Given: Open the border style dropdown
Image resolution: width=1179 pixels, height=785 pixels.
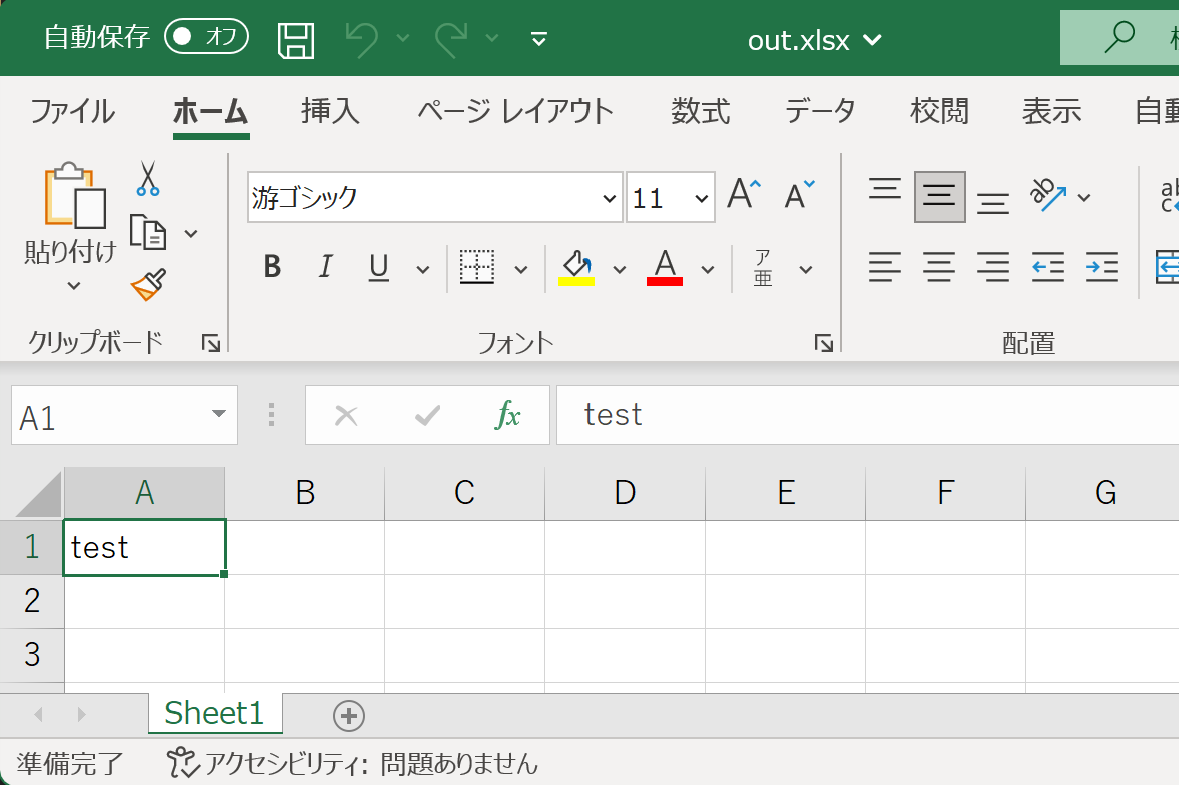Looking at the screenshot, I should coord(520,269).
